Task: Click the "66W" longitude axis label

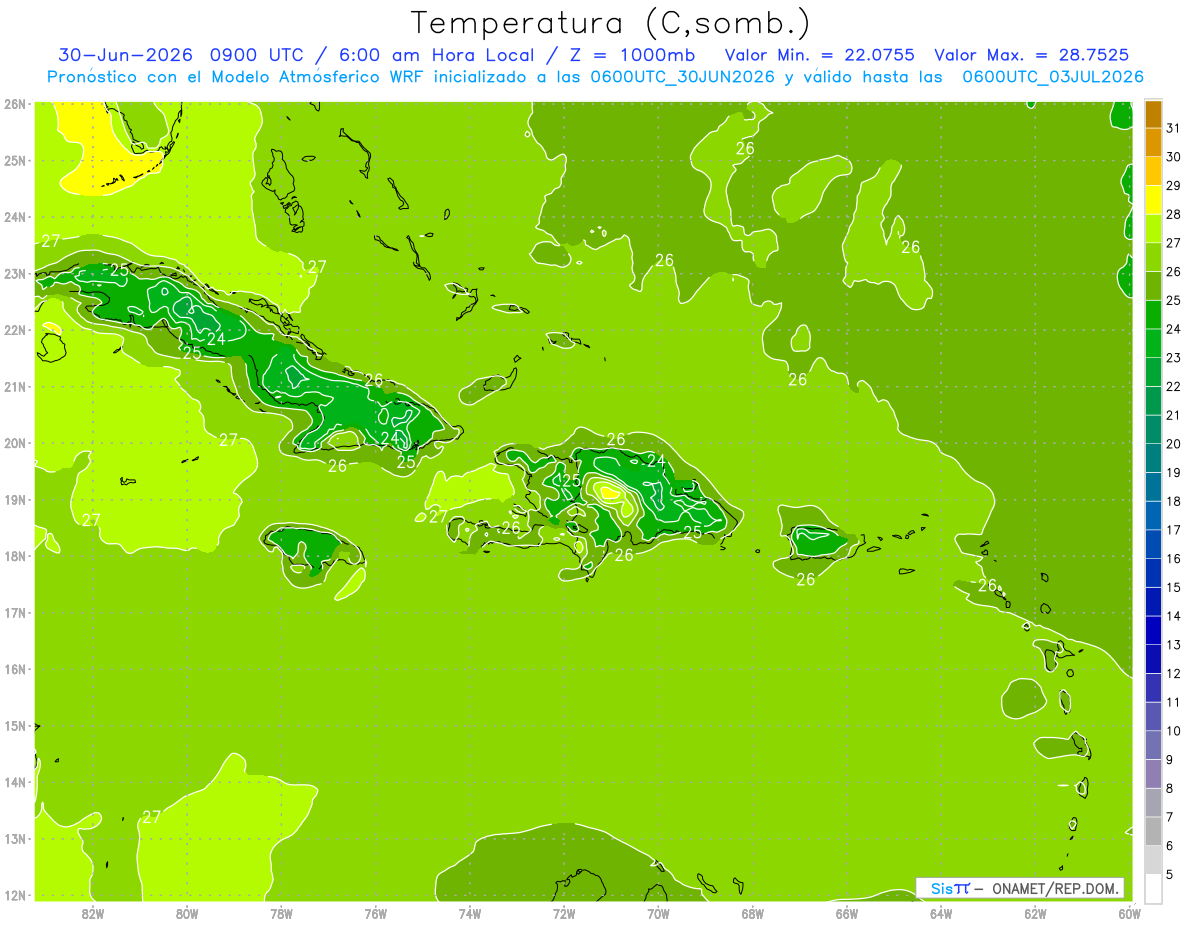Action: (x=847, y=913)
